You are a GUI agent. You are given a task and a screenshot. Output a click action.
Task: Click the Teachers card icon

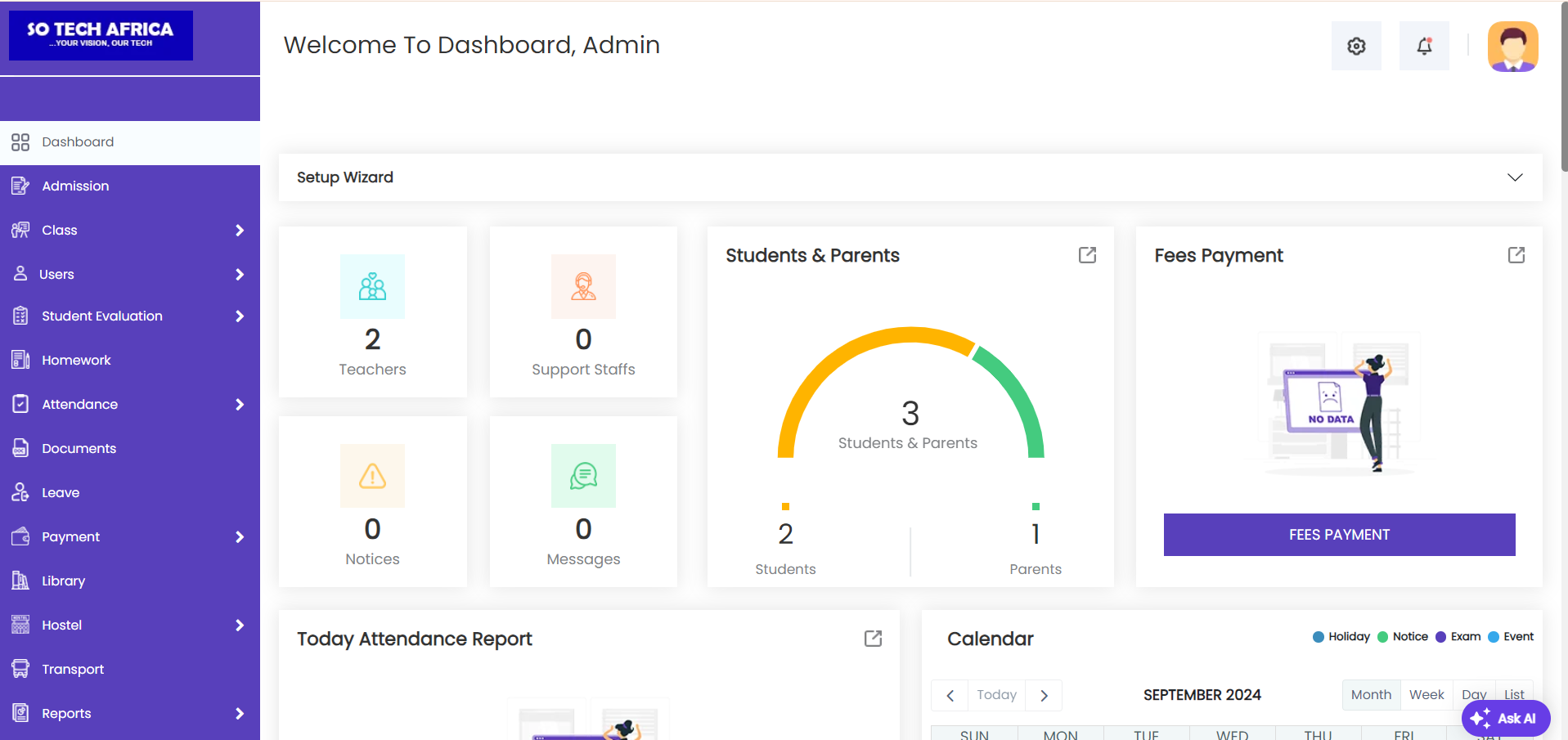coord(372,286)
